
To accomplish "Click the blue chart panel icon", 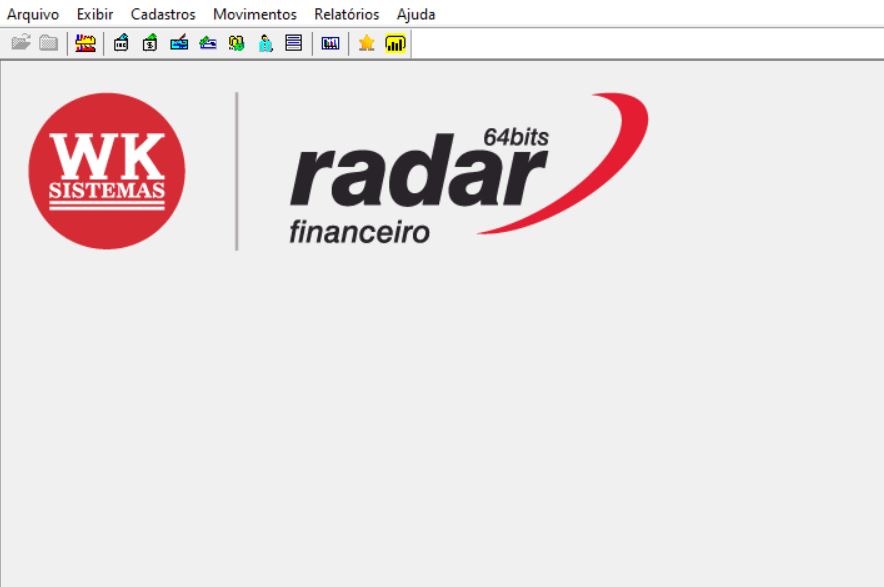I will pos(330,43).
